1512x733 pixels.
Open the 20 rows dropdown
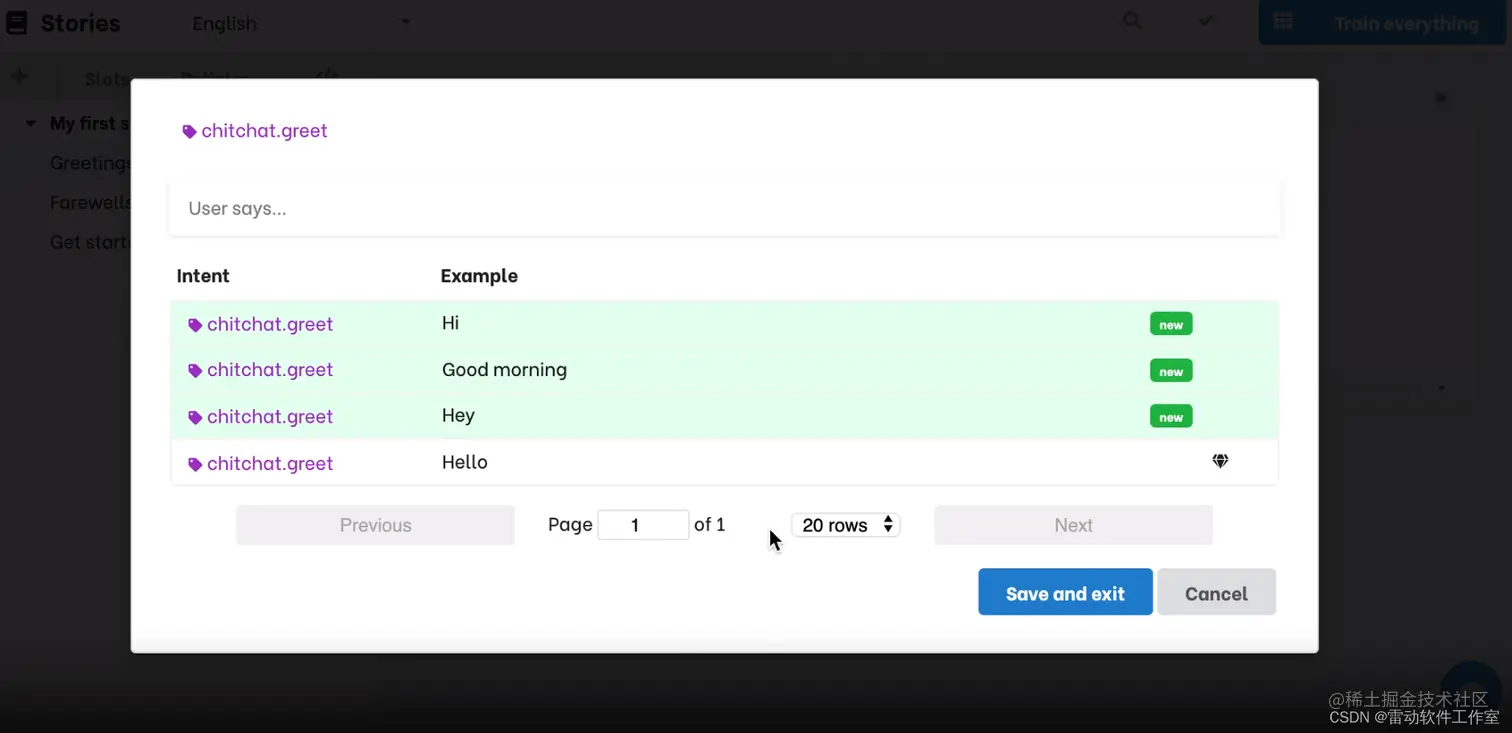[x=846, y=525]
